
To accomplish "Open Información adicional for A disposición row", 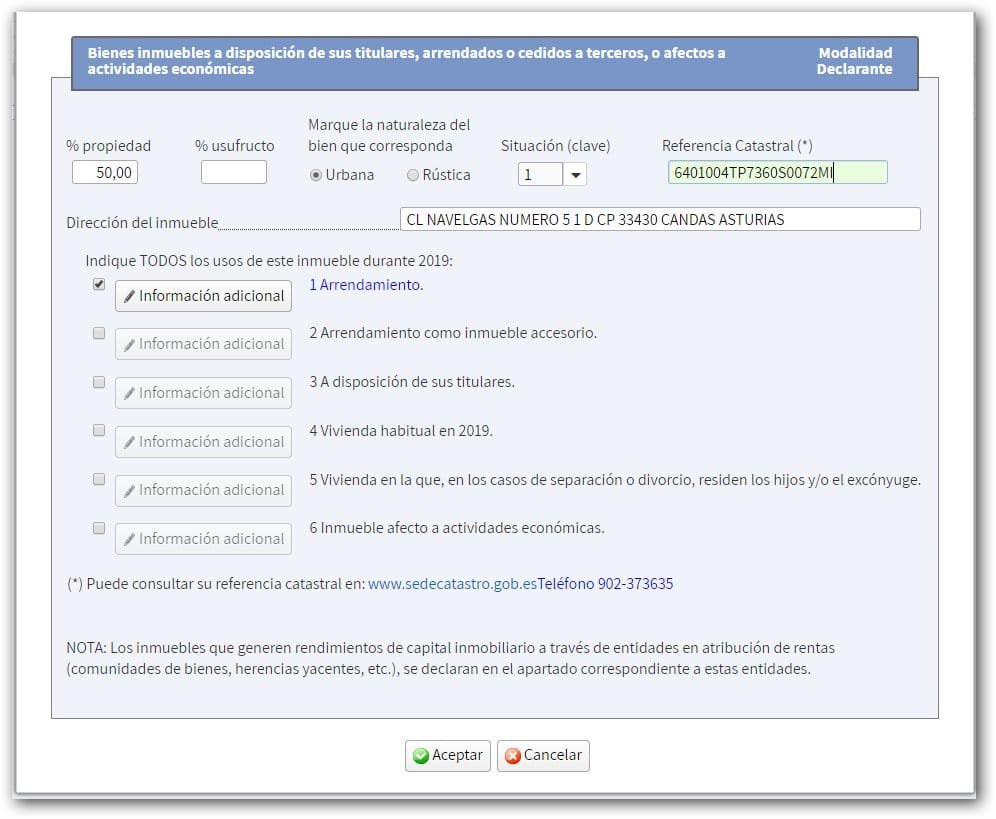I will 203,393.
